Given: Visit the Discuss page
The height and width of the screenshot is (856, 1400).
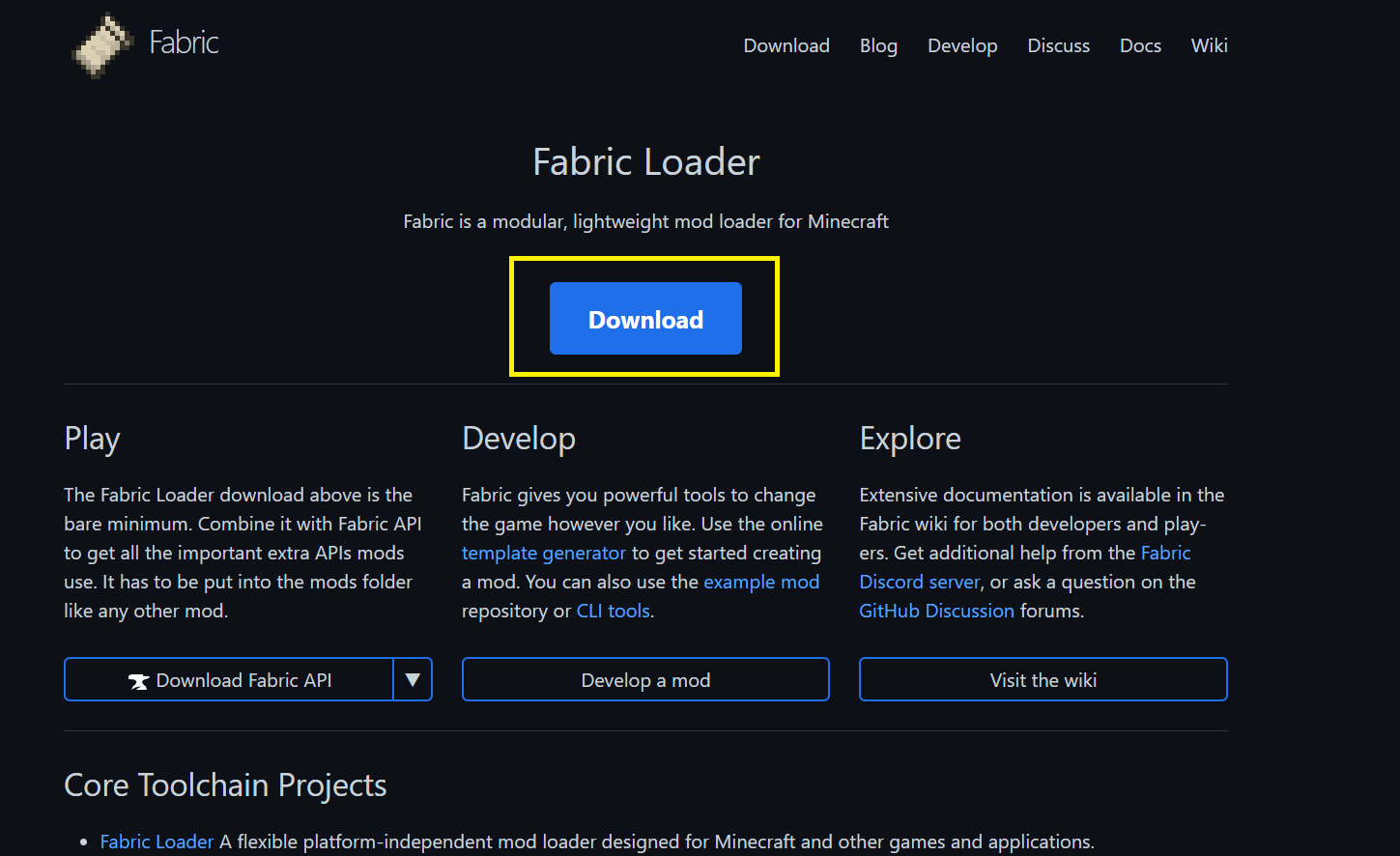Looking at the screenshot, I should pyautogui.click(x=1058, y=45).
